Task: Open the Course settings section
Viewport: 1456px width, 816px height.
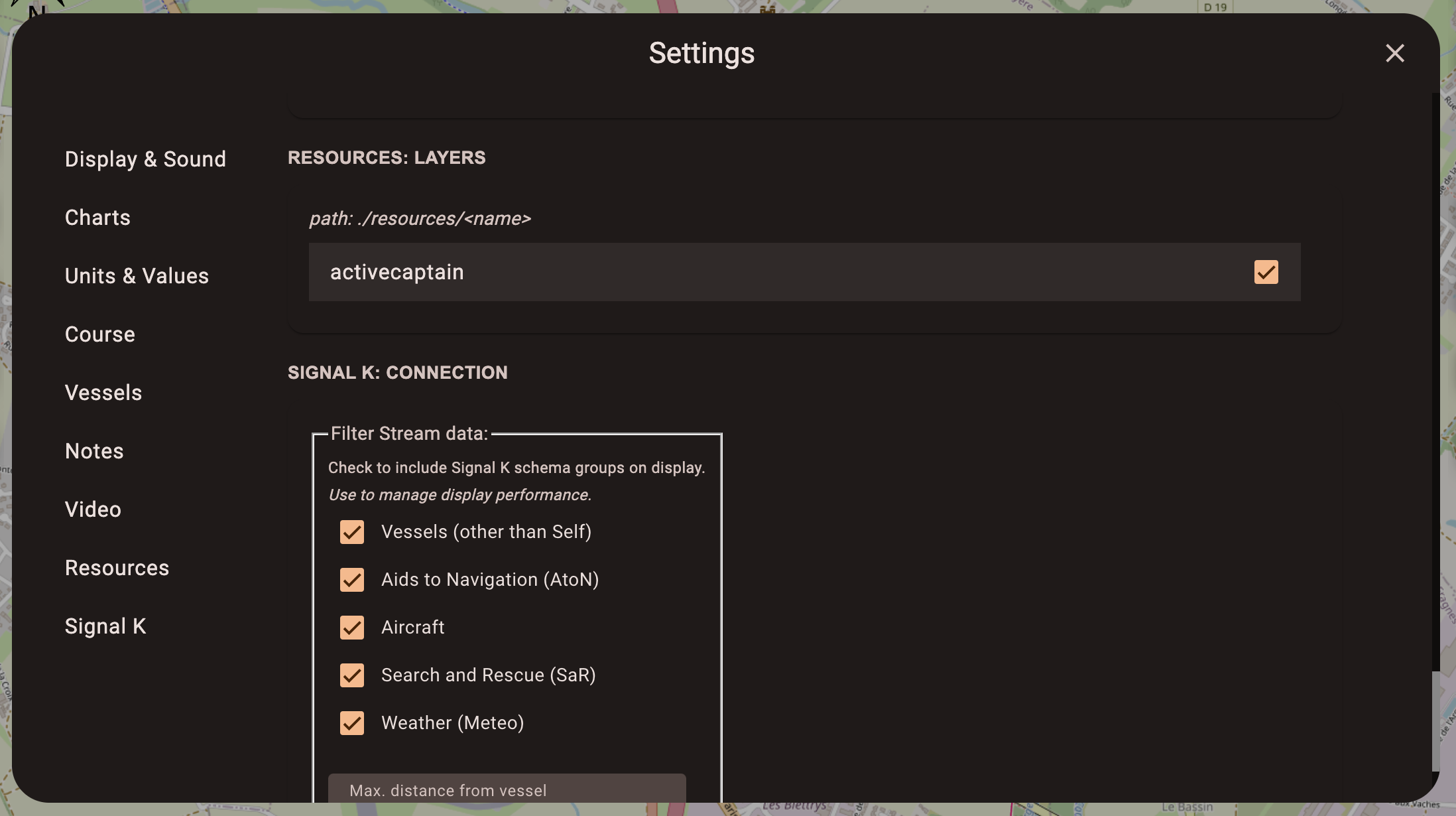Action: pos(100,334)
